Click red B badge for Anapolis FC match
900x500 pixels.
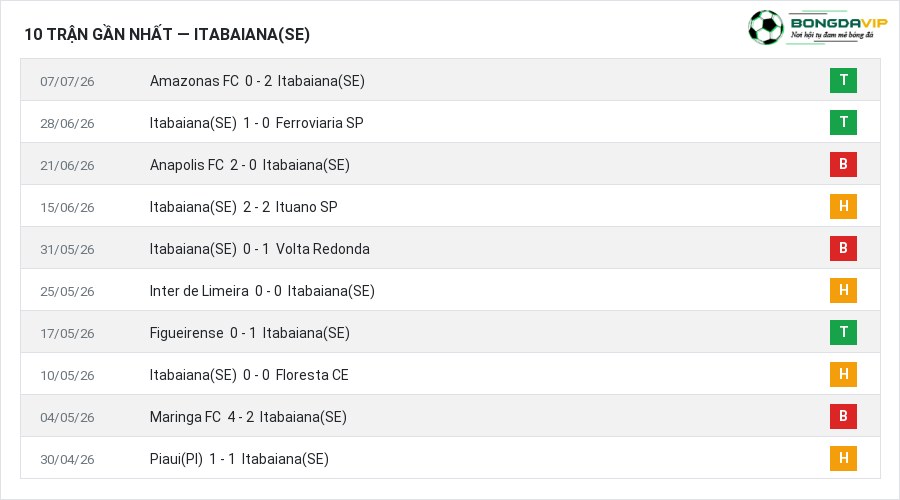coord(843,164)
